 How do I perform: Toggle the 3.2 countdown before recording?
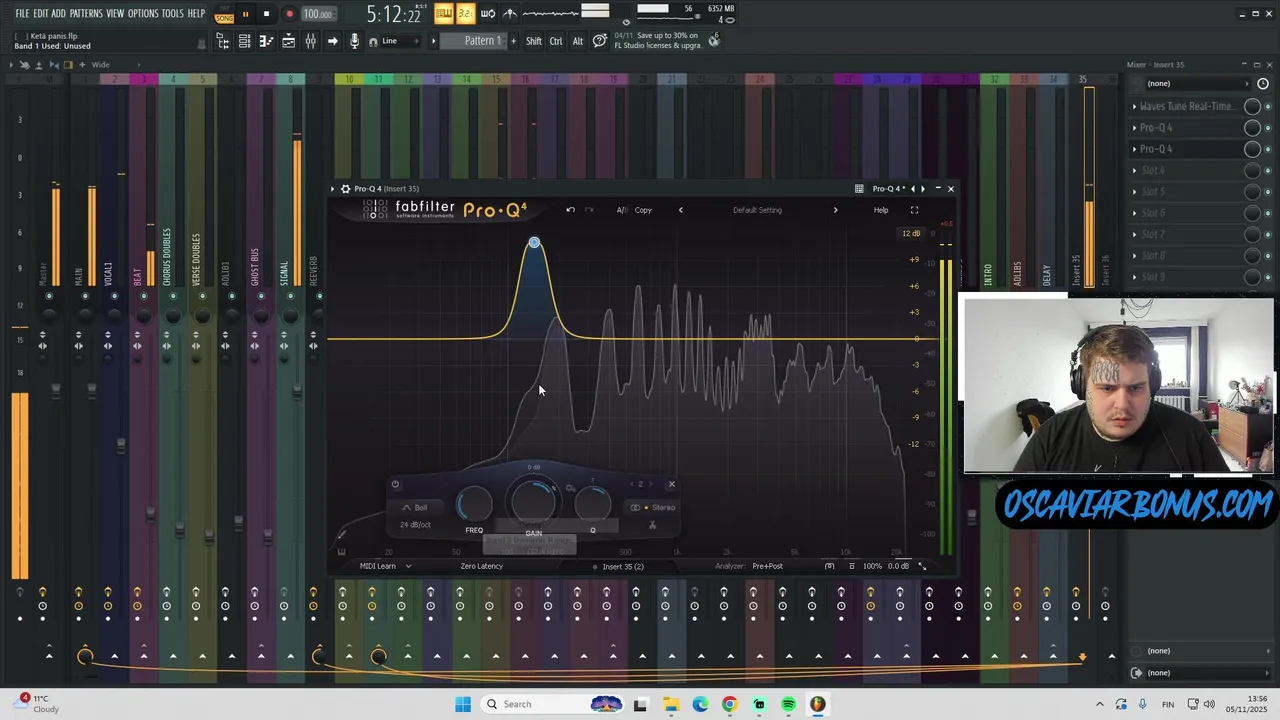tap(465, 13)
